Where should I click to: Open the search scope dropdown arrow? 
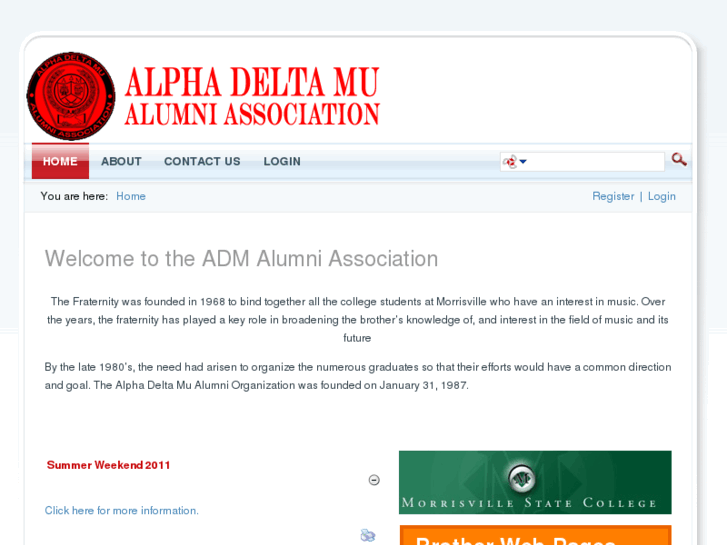(523, 161)
